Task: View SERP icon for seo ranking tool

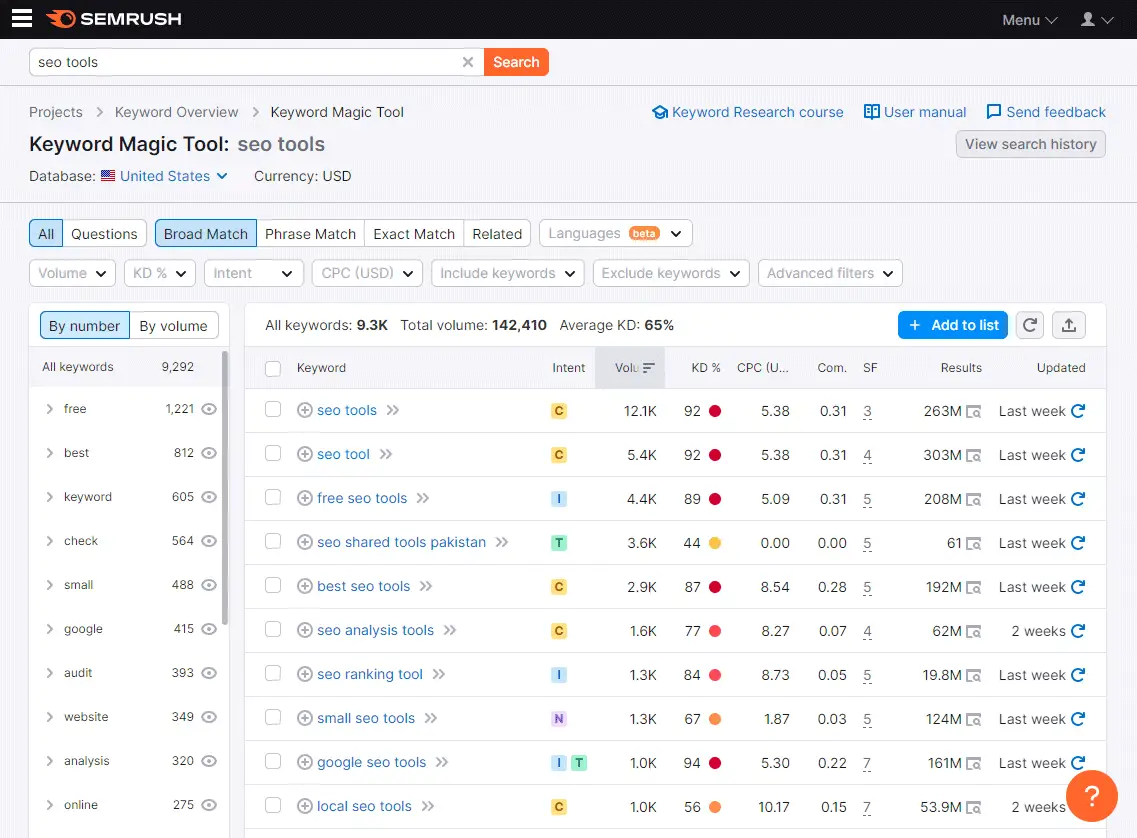Action: [974, 676]
